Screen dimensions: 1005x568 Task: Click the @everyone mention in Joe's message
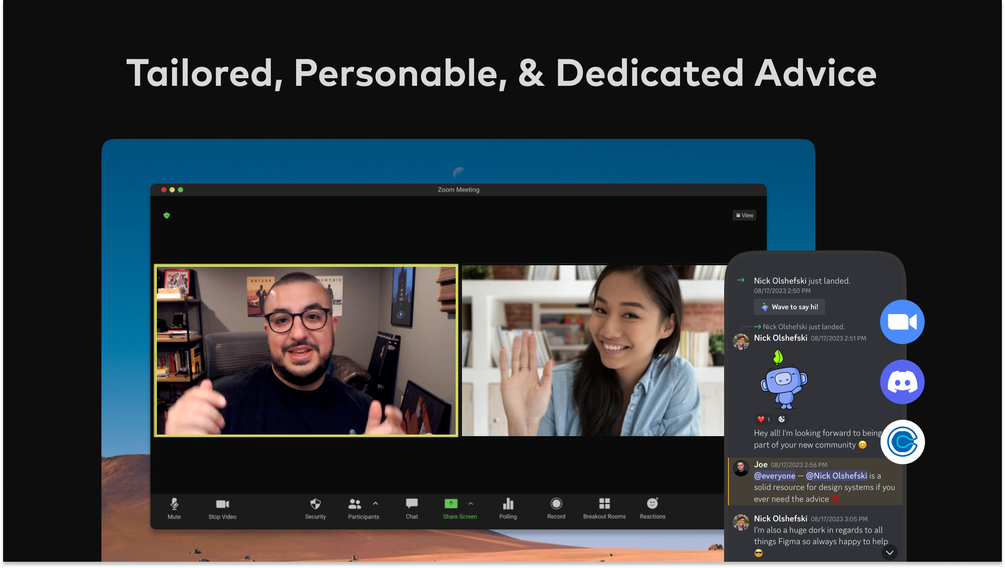coord(774,476)
